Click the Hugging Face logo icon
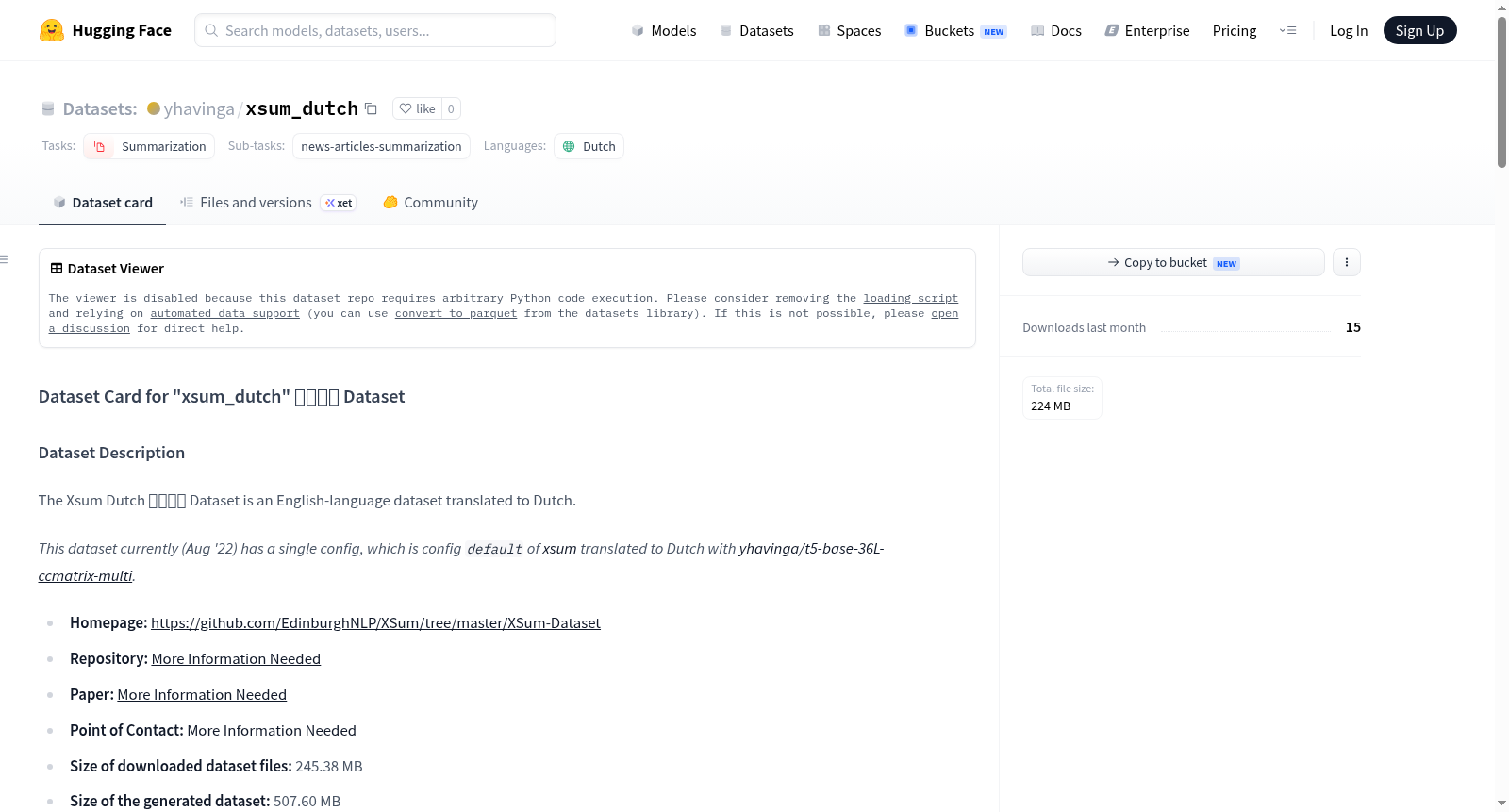Image resolution: width=1509 pixels, height=812 pixels. 52,30
